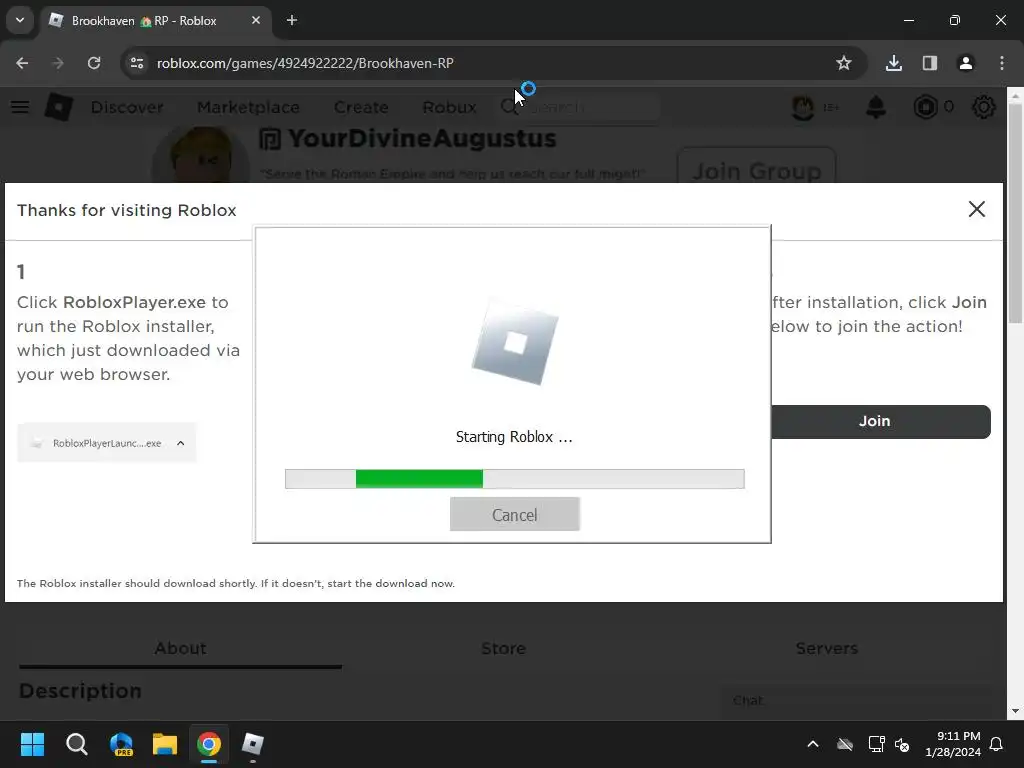Open the Create menu item

[x=361, y=107]
